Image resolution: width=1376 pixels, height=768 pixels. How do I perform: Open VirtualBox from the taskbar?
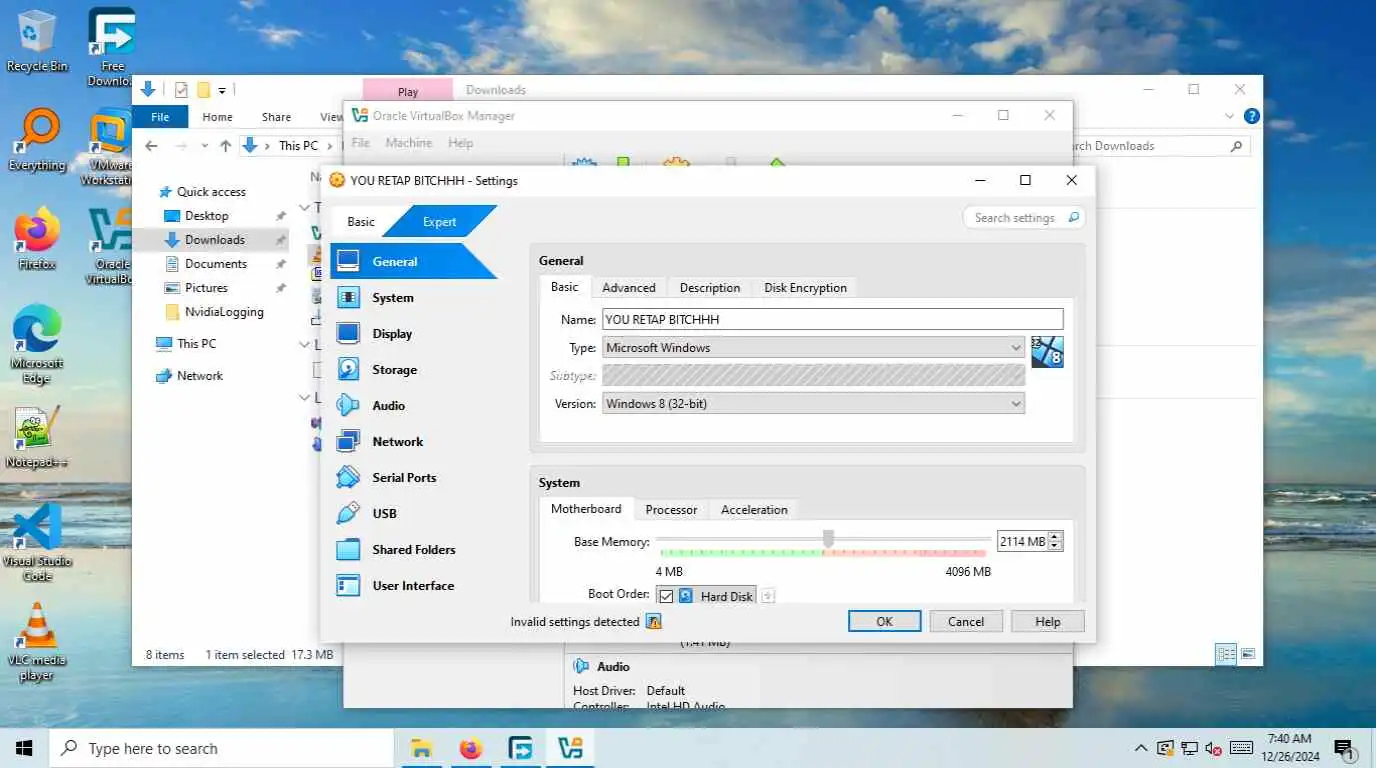570,748
